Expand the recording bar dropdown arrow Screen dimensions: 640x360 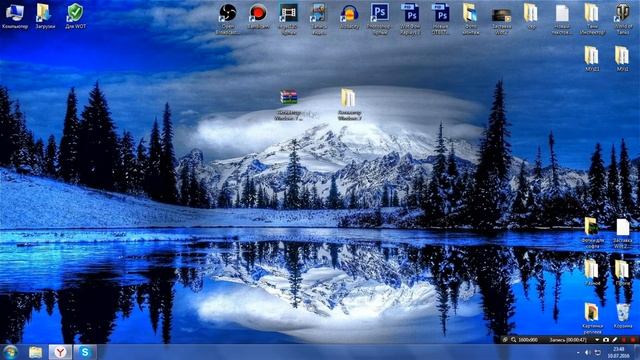tap(597, 340)
